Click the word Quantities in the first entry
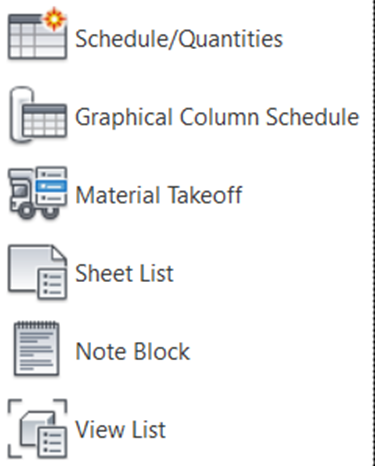375x466 pixels. (x=231, y=39)
